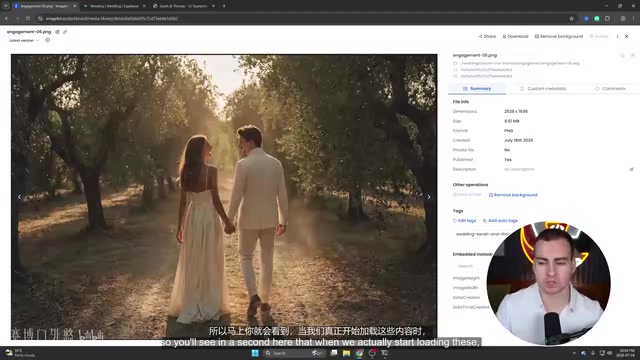
Task: Close the engagement-06.png browser tab
Action: (74, 6)
